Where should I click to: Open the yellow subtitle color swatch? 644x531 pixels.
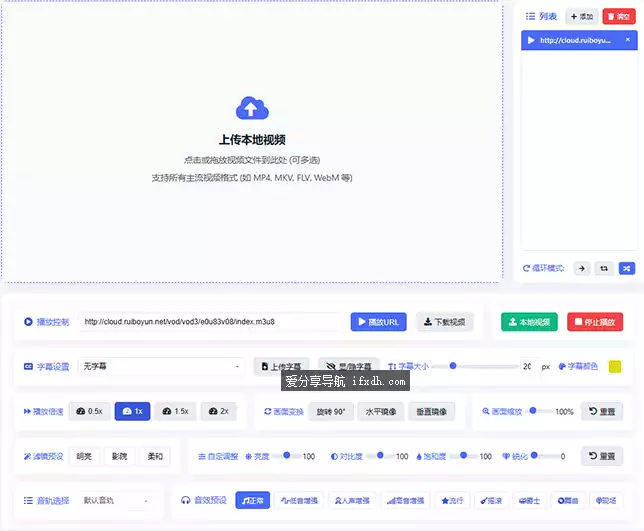(615, 366)
